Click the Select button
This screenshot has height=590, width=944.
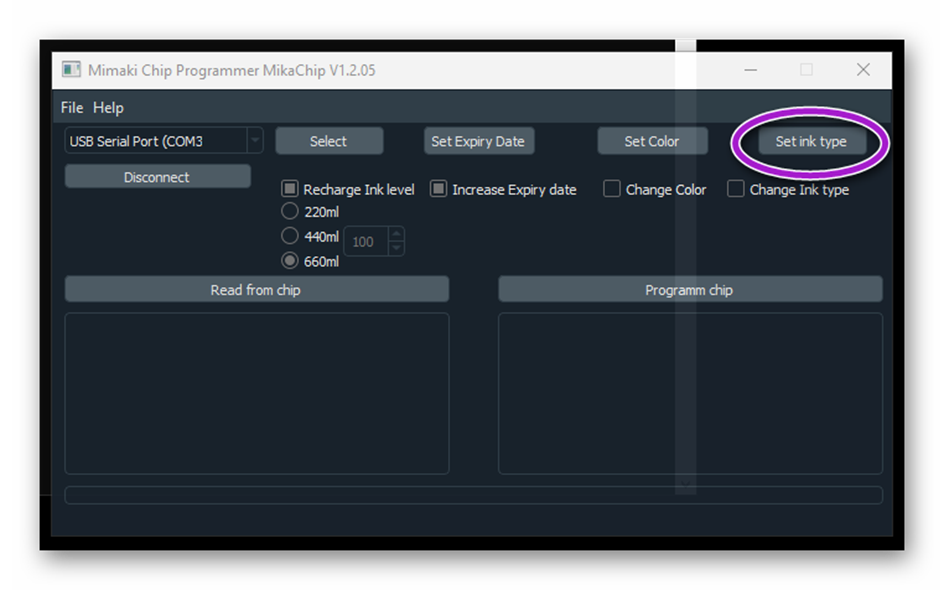pos(329,141)
